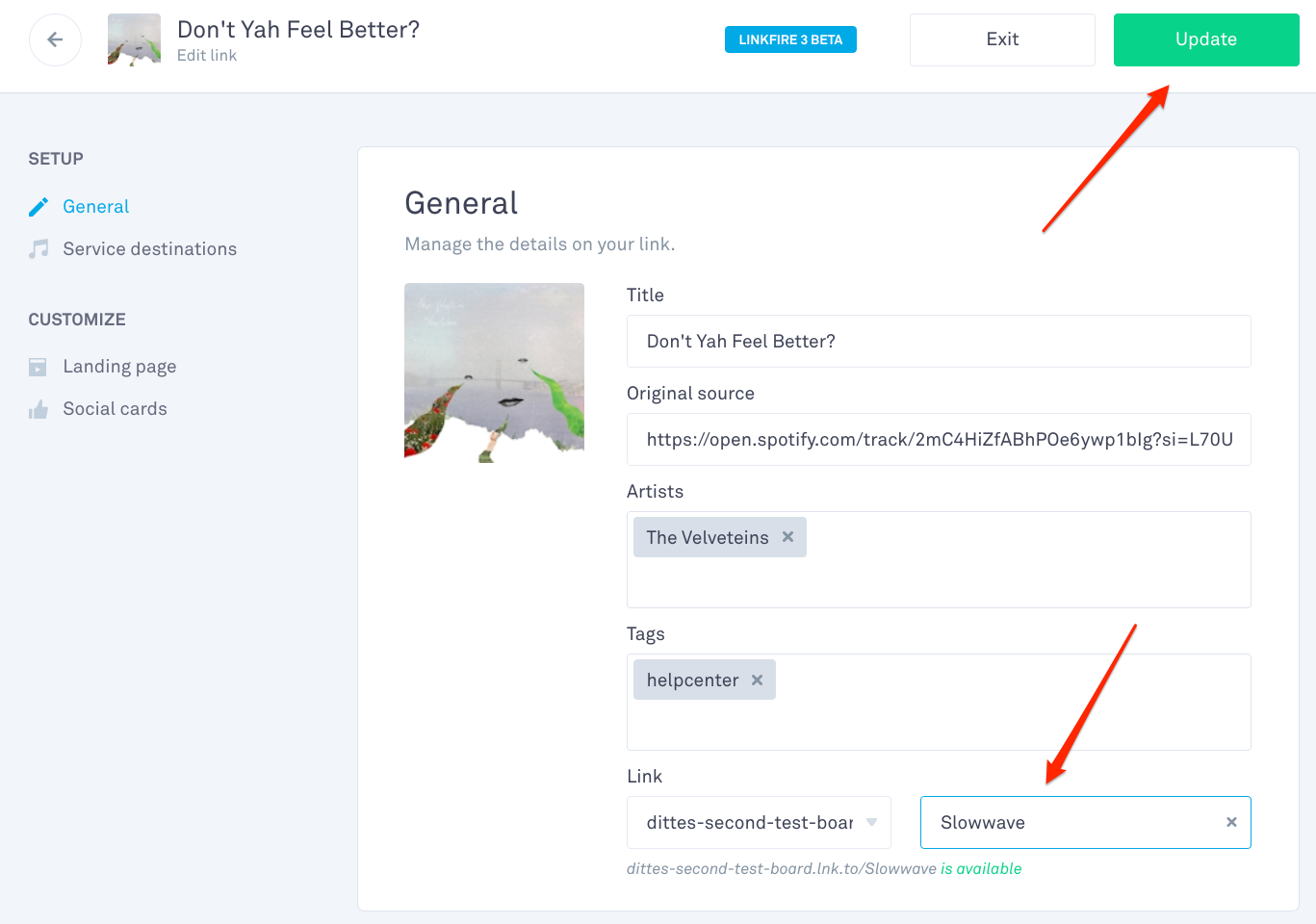Click the large album artwork image
The height and width of the screenshot is (924, 1316).
pyautogui.click(x=494, y=372)
